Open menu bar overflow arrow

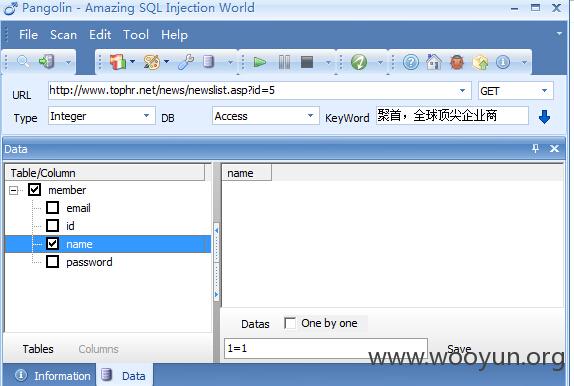point(559,34)
